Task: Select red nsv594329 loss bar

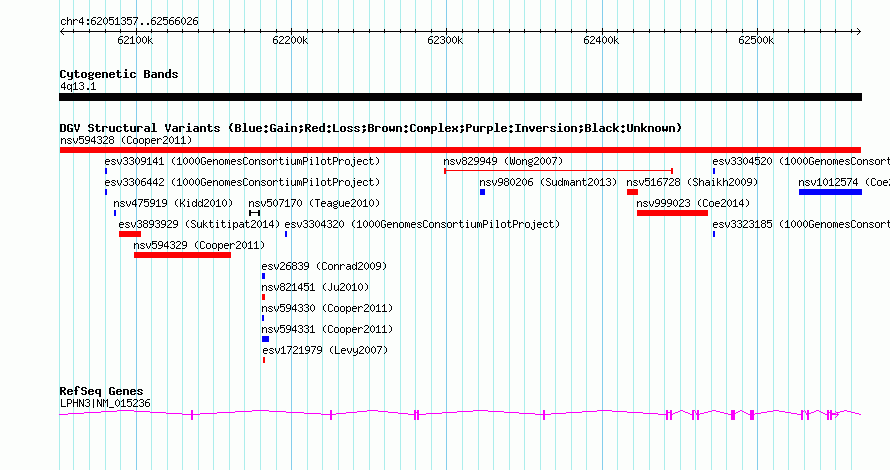Action: (x=182, y=255)
